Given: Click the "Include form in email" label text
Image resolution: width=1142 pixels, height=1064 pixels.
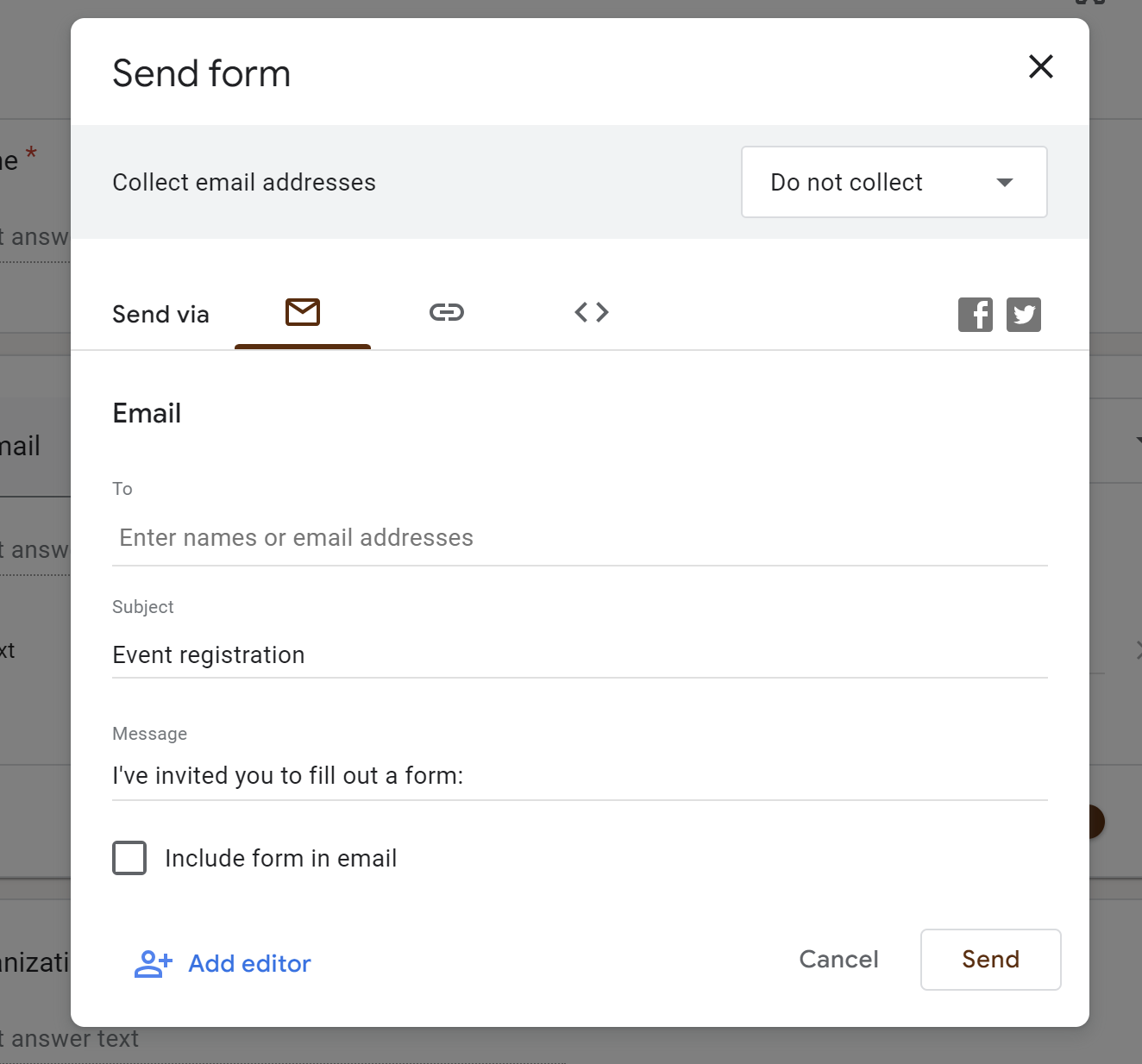Looking at the screenshot, I should point(280,859).
